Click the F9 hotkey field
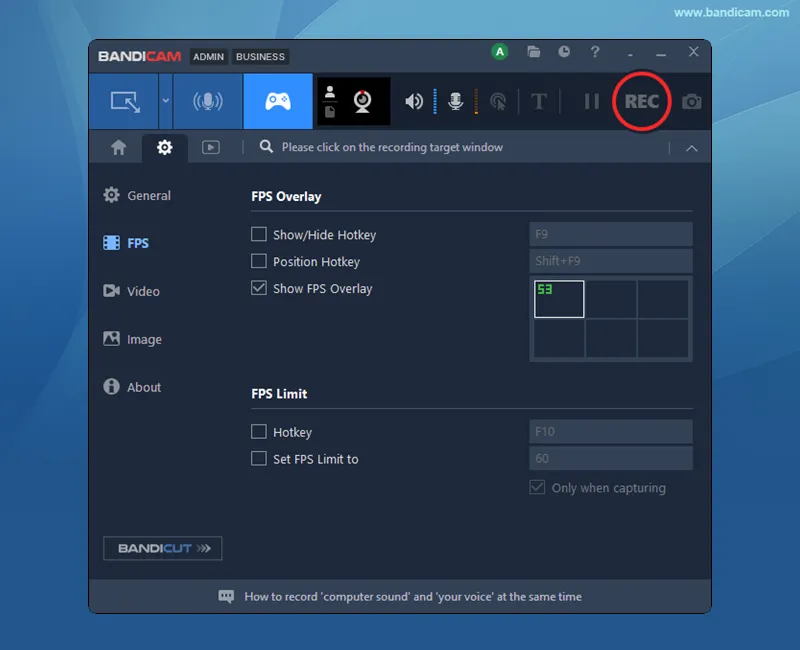800x650 pixels. click(611, 234)
